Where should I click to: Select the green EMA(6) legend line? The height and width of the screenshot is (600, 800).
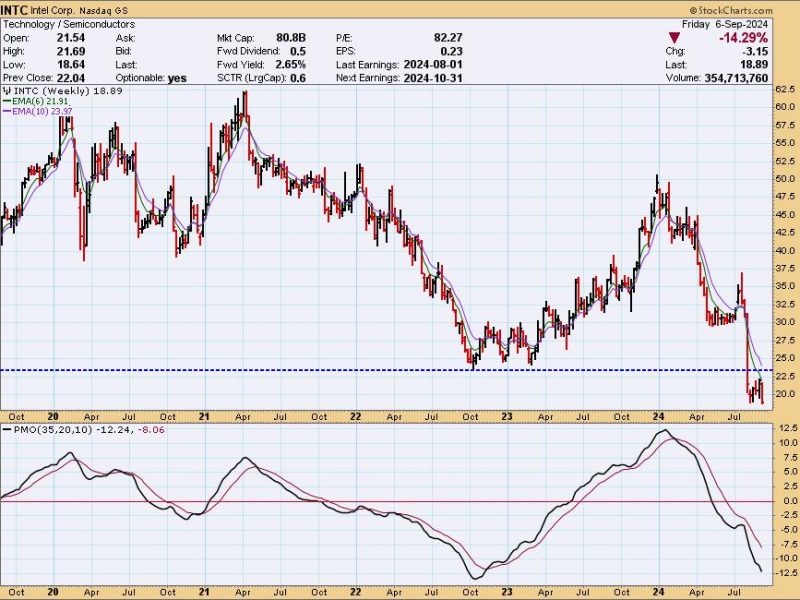[7, 101]
